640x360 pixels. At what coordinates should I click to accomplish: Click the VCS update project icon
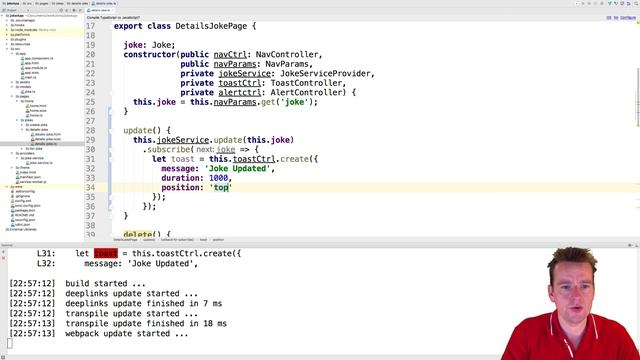609,4
